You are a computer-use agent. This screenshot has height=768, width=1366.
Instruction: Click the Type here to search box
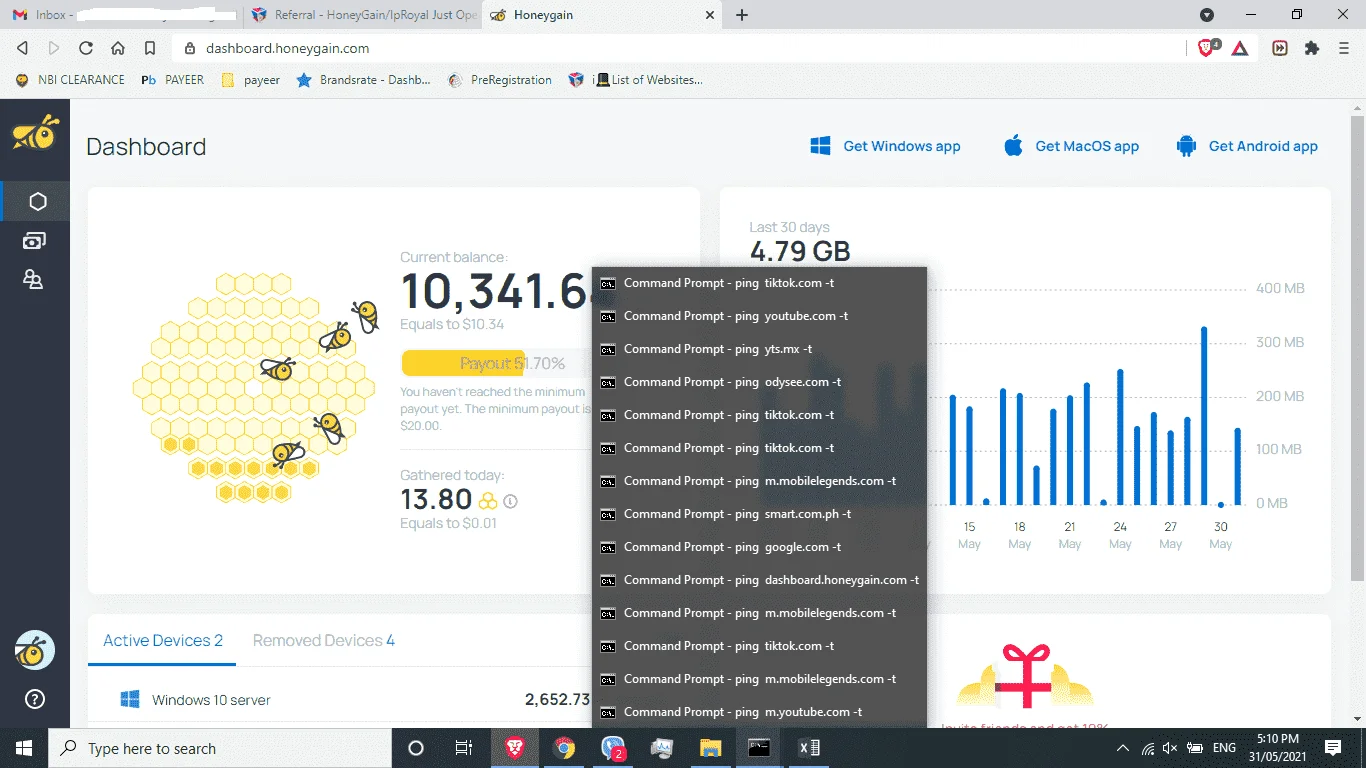(x=220, y=748)
